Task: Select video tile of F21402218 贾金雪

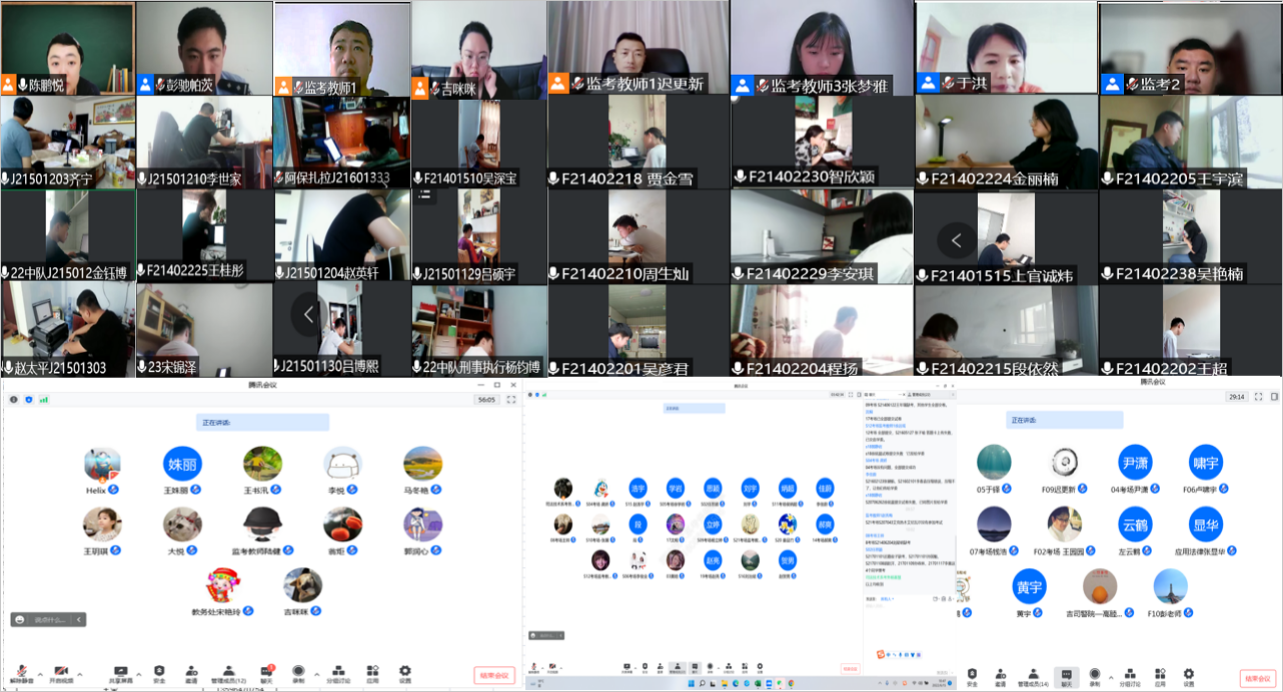Action: 638,141
